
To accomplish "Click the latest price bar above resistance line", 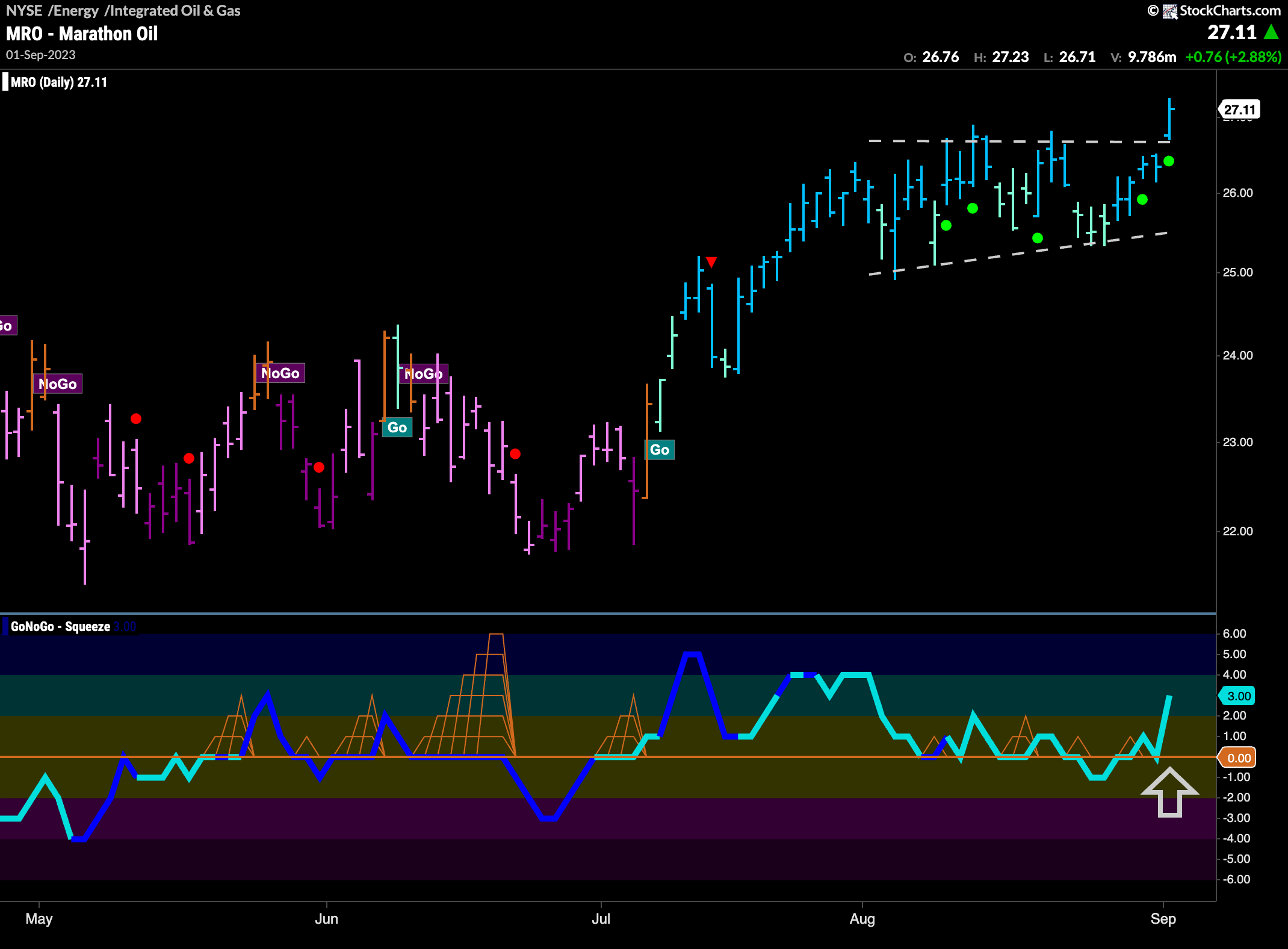I will 1169,119.
